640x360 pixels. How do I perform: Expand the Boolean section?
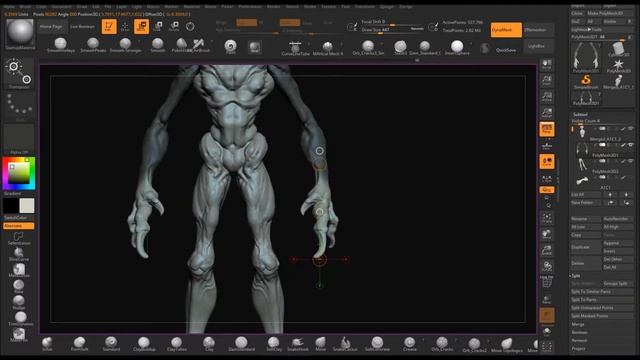pos(580,332)
